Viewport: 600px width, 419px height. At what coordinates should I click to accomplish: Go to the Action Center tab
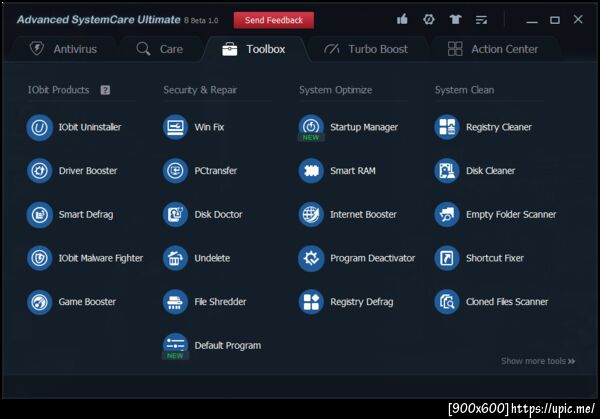click(x=493, y=49)
